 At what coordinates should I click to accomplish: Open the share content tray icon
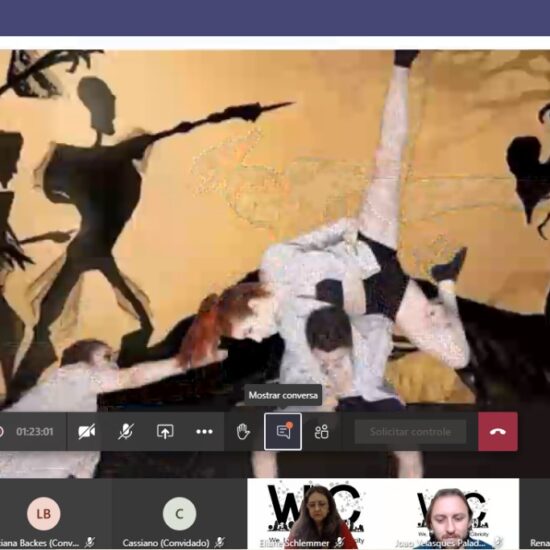[x=165, y=431]
